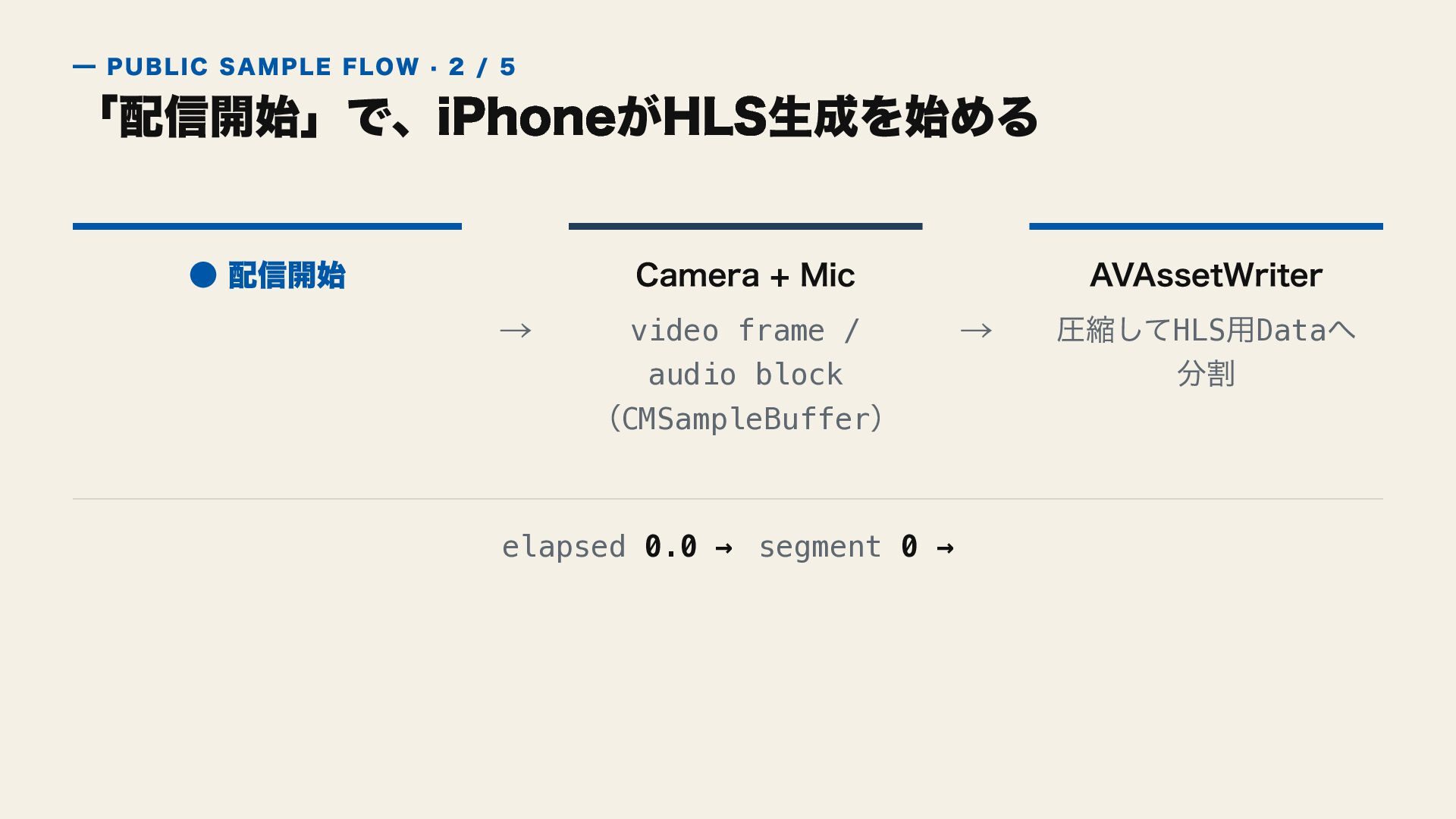Click the (CMSampleBuffer) text
The height and width of the screenshot is (819, 1456).
[x=745, y=419]
